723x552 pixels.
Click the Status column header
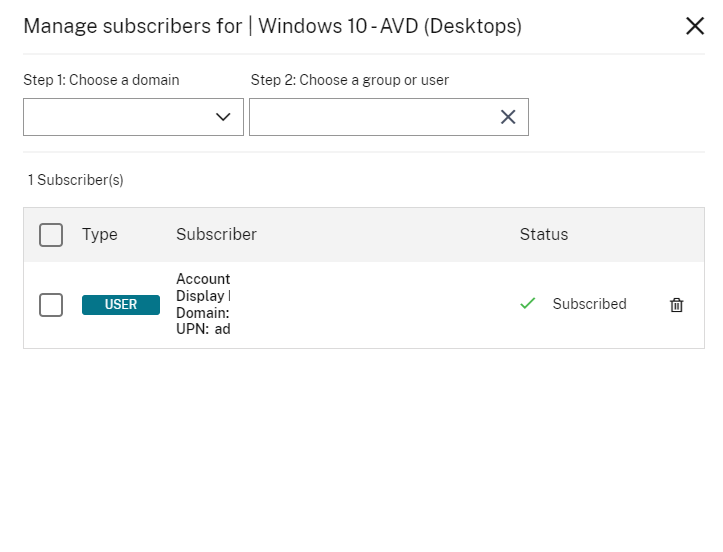coord(543,235)
